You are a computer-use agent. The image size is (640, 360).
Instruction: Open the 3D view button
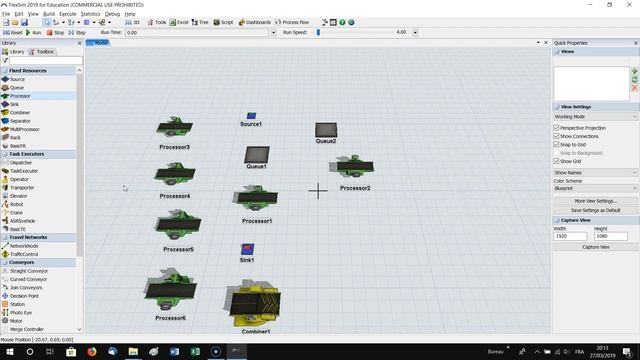point(132,22)
